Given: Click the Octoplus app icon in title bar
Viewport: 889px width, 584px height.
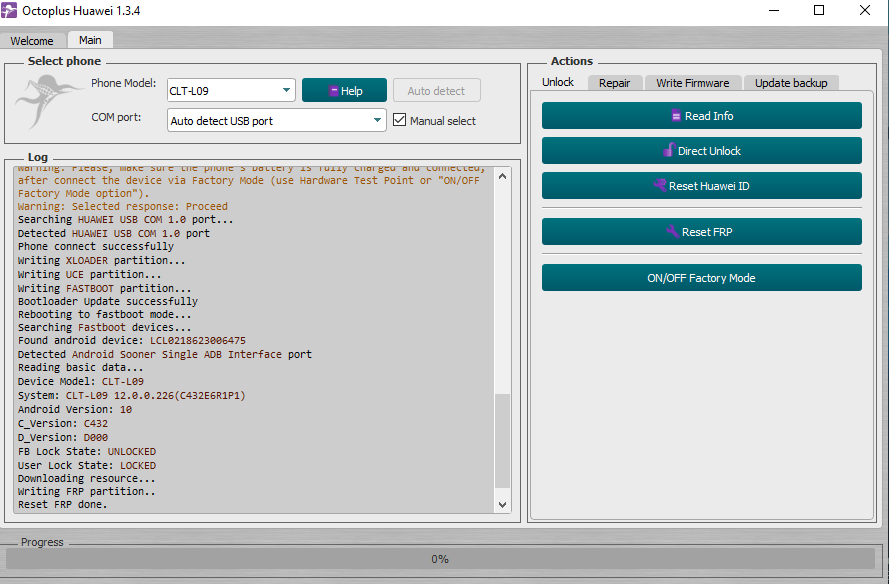Looking at the screenshot, I should (9, 10).
